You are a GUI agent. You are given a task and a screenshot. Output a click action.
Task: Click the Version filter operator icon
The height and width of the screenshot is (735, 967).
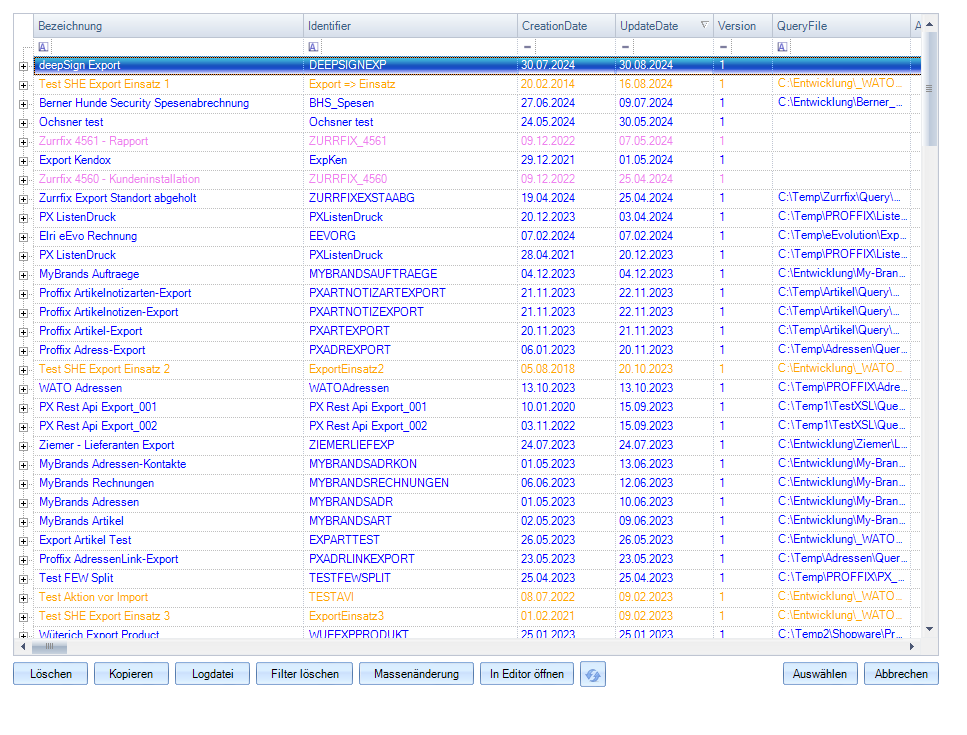pos(723,47)
